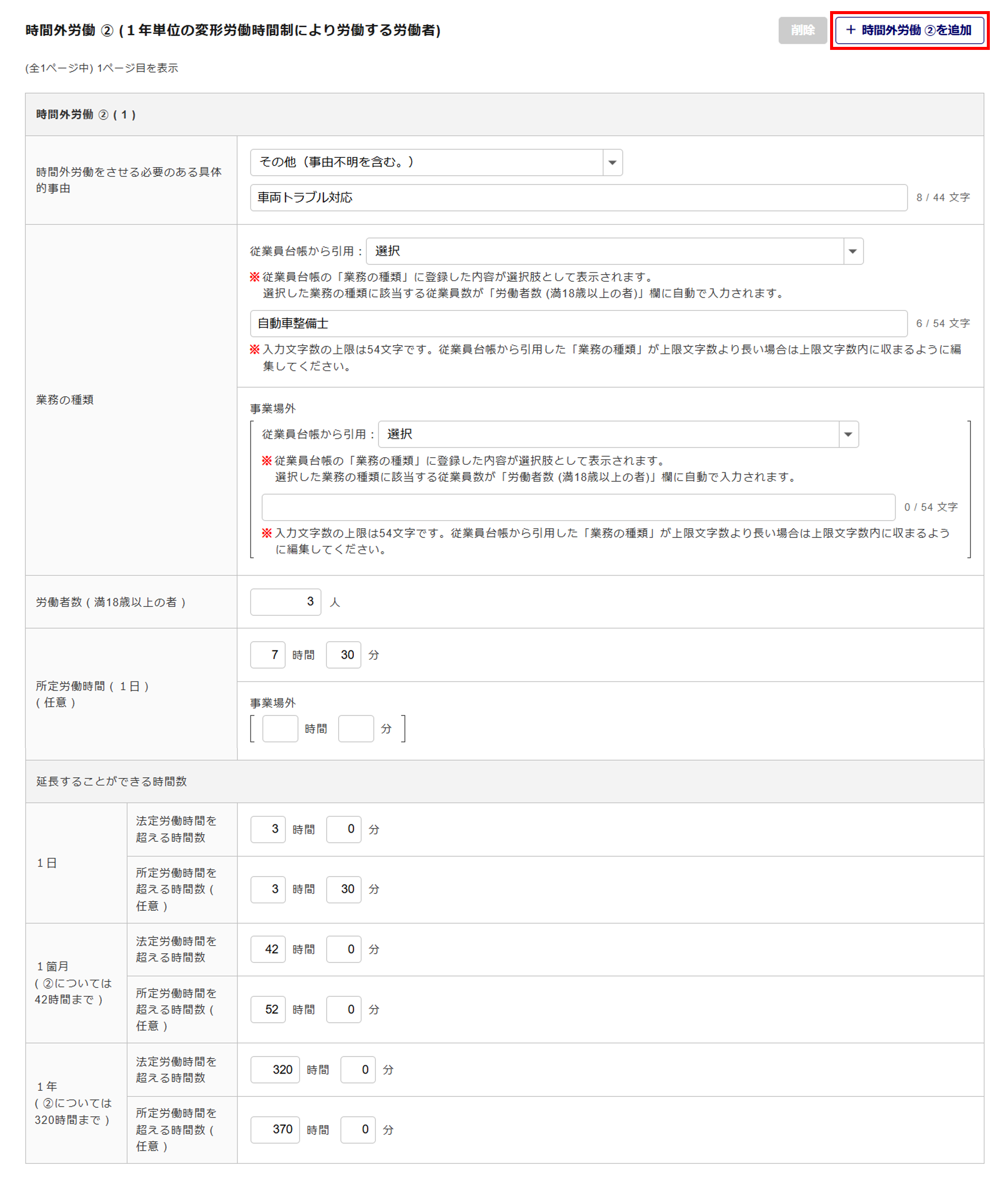Click the grayed 削除 button
Screen dimensions: 1008x1178
coord(802,30)
